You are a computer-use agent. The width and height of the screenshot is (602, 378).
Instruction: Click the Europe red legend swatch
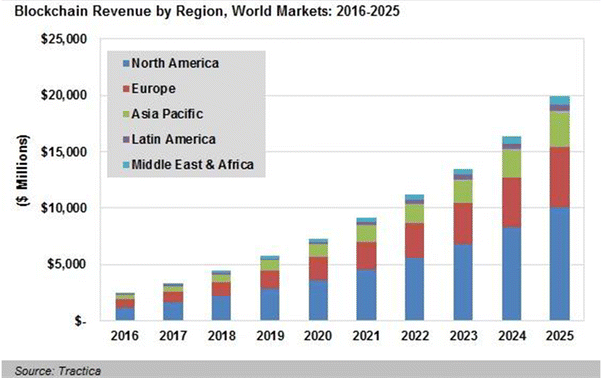point(126,89)
